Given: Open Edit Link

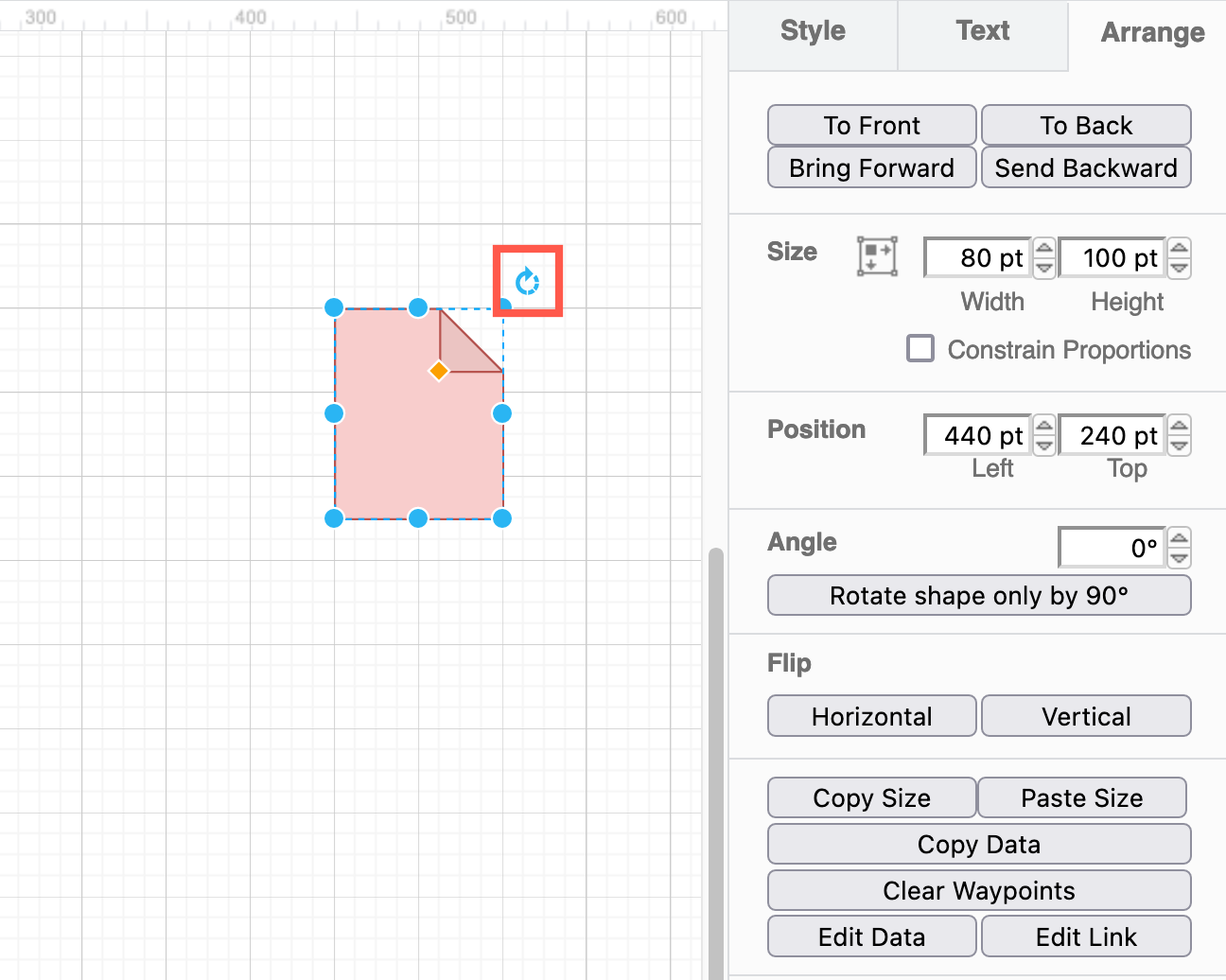Looking at the screenshot, I should pyautogui.click(x=1085, y=936).
